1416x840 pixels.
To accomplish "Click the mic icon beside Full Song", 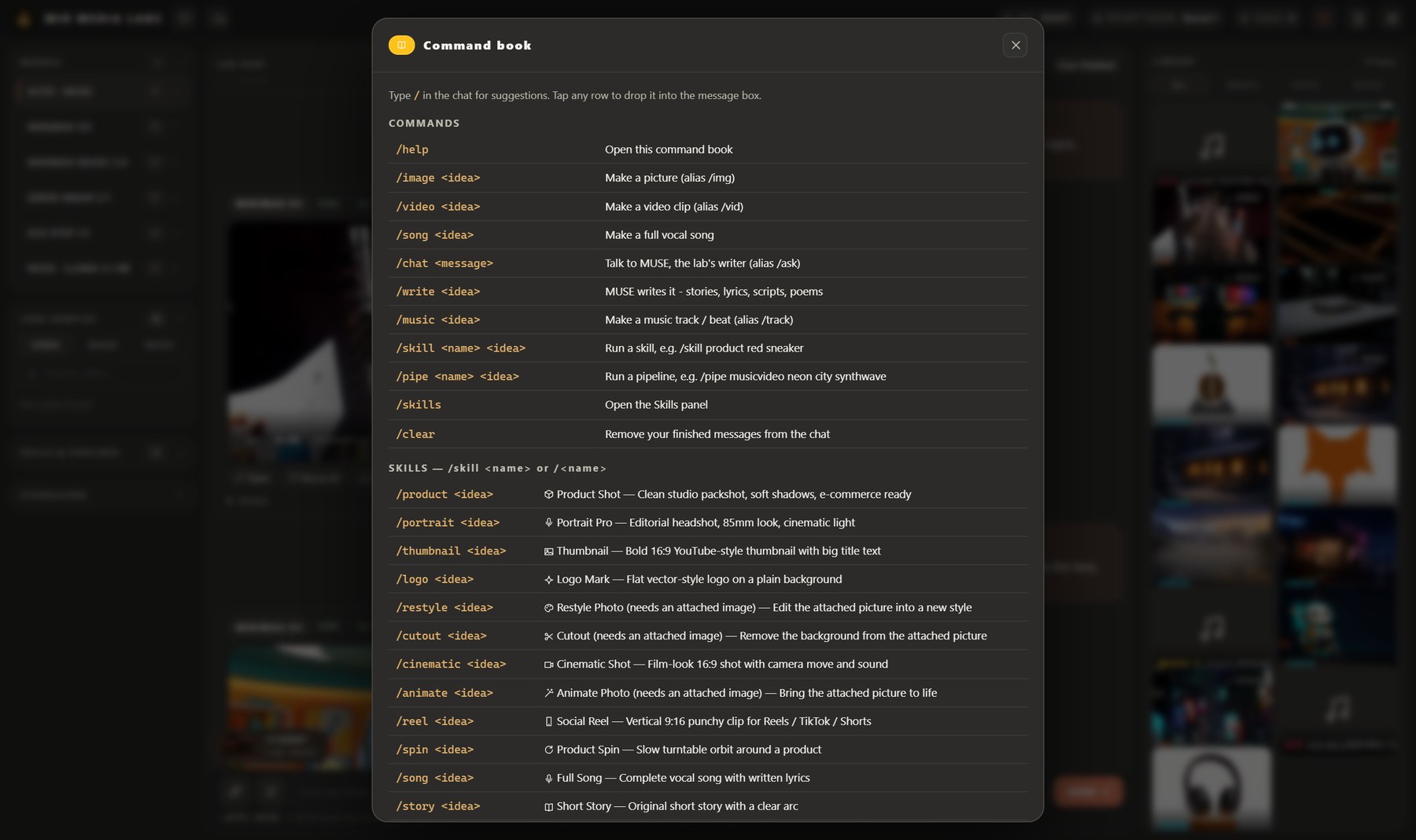I will [x=548, y=778].
